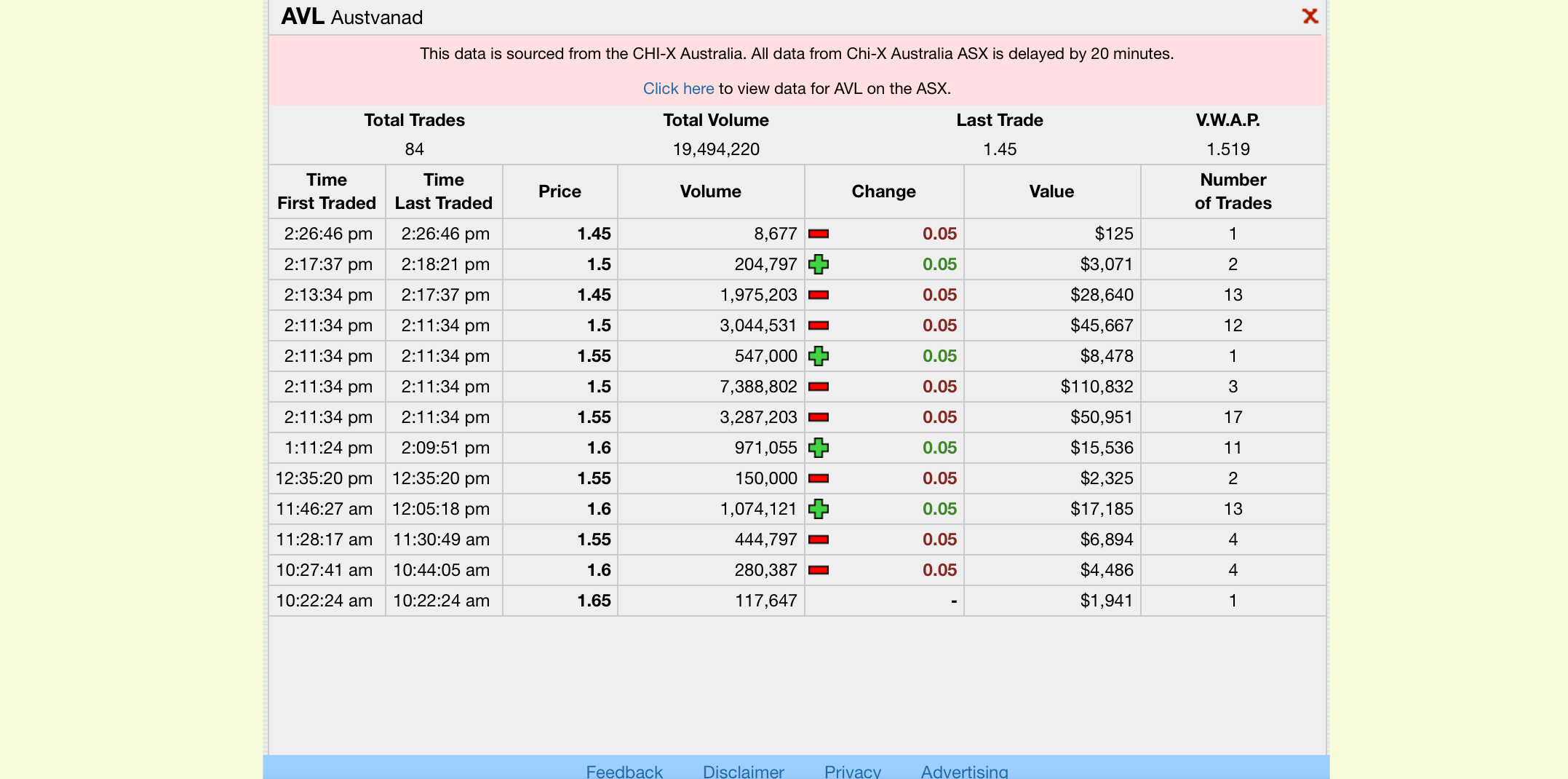Click the trades count 17
The width and height of the screenshot is (1568, 779).
[x=1233, y=417]
